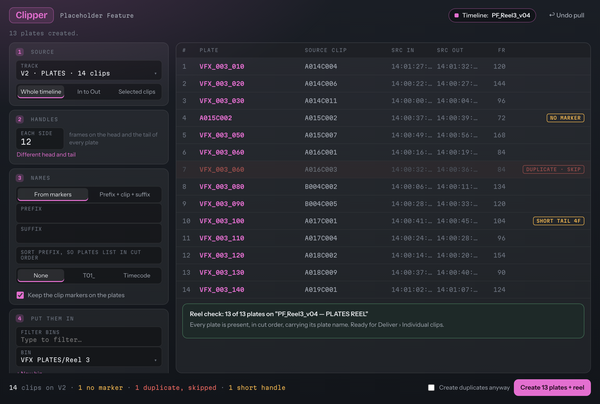Choose From markers naming mode
The height and width of the screenshot is (404, 600).
[x=53, y=194]
